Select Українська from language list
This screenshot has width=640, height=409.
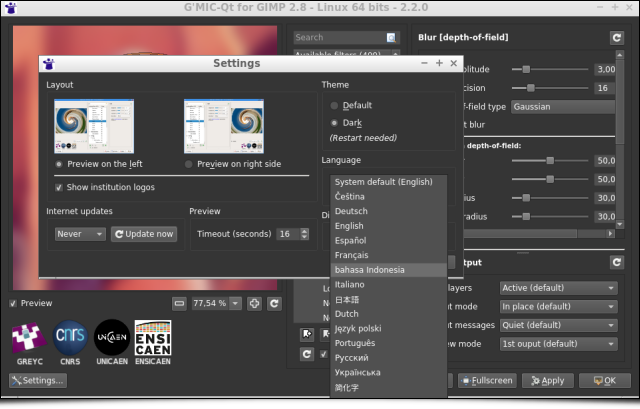click(x=389, y=373)
